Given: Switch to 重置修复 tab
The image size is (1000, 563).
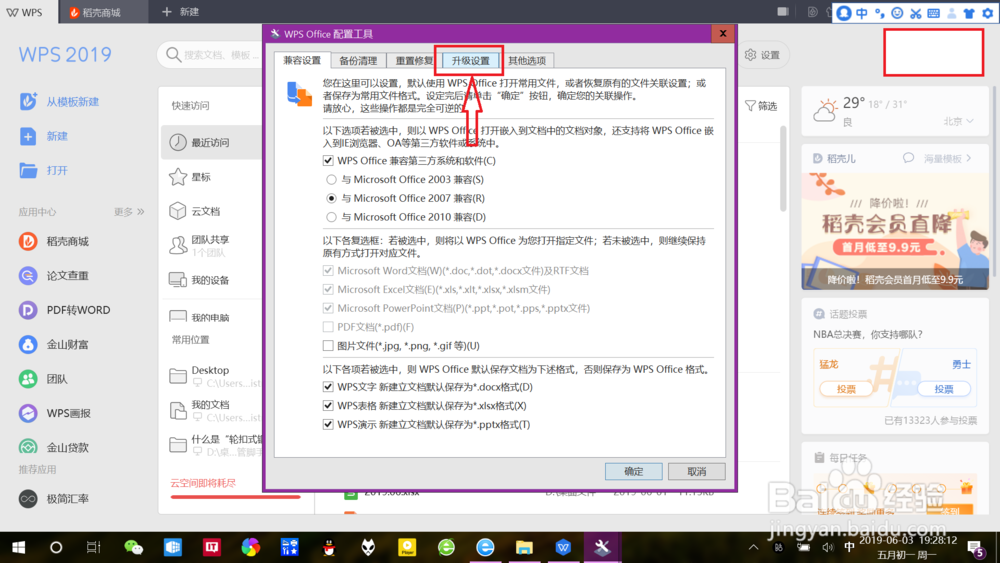Looking at the screenshot, I should pyautogui.click(x=413, y=61).
